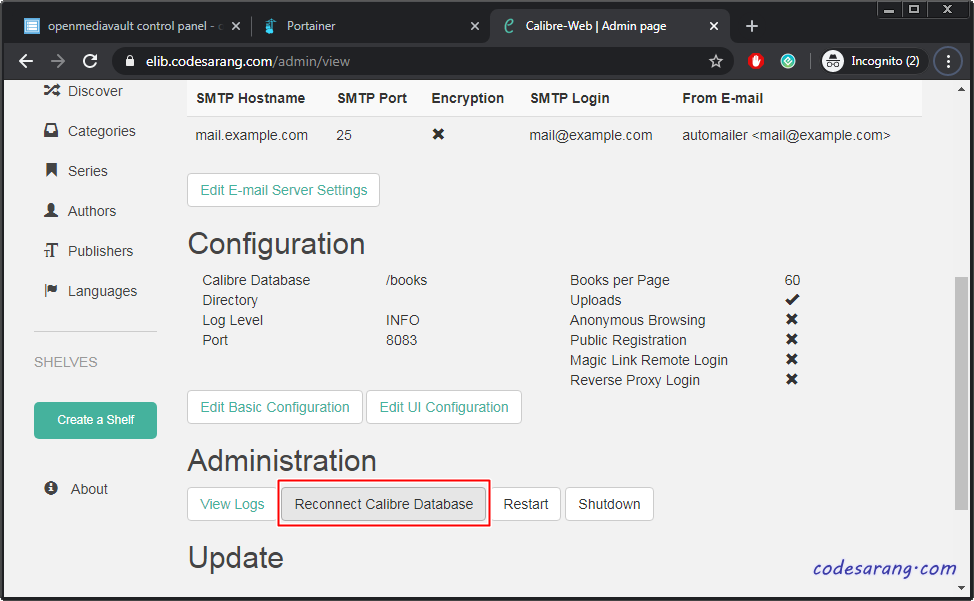974x601 pixels.
Task: Reload the Calibre-Web admin page
Action: pos(90,61)
